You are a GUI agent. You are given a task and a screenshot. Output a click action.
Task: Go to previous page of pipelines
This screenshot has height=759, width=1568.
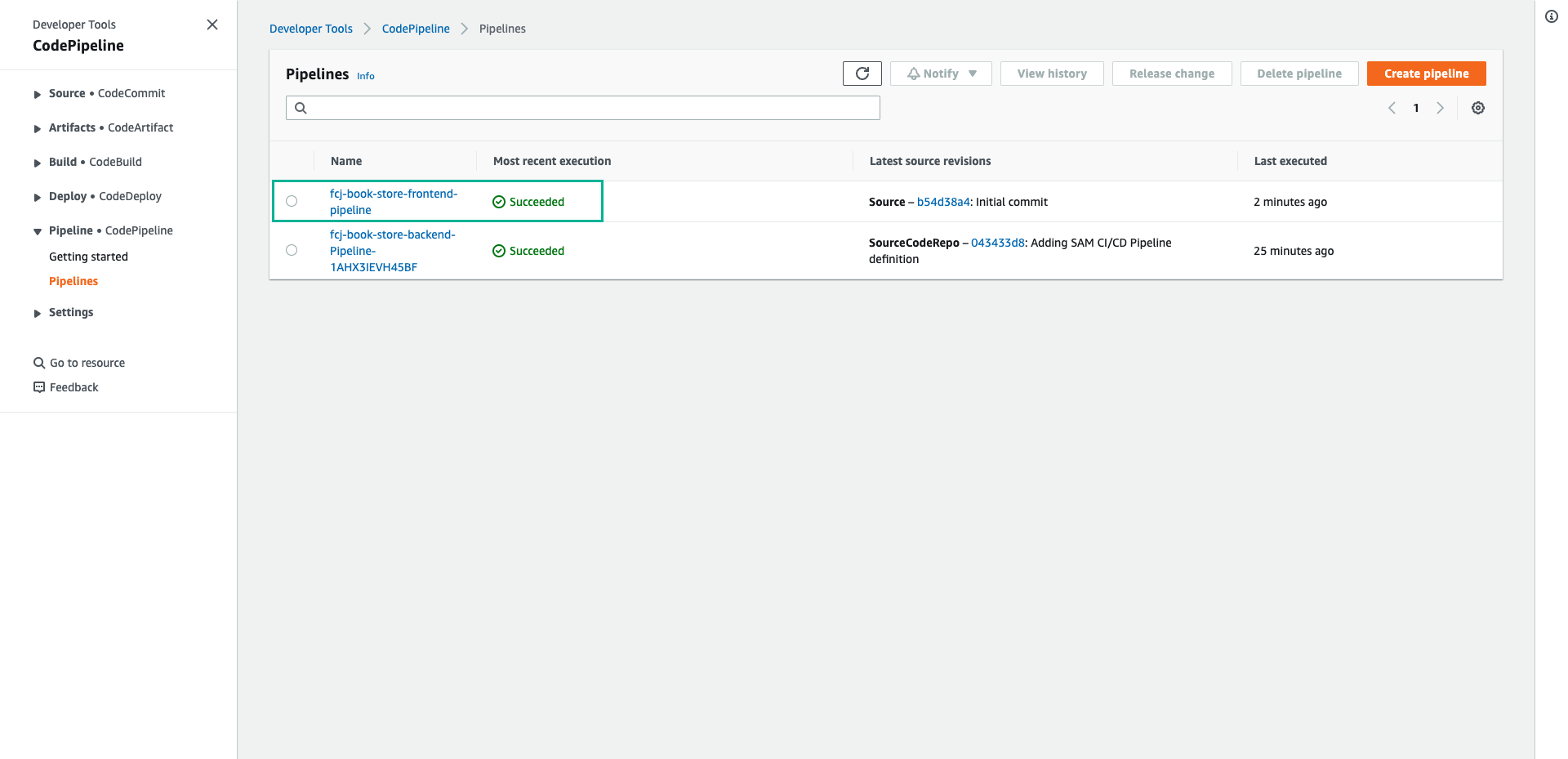click(1392, 108)
